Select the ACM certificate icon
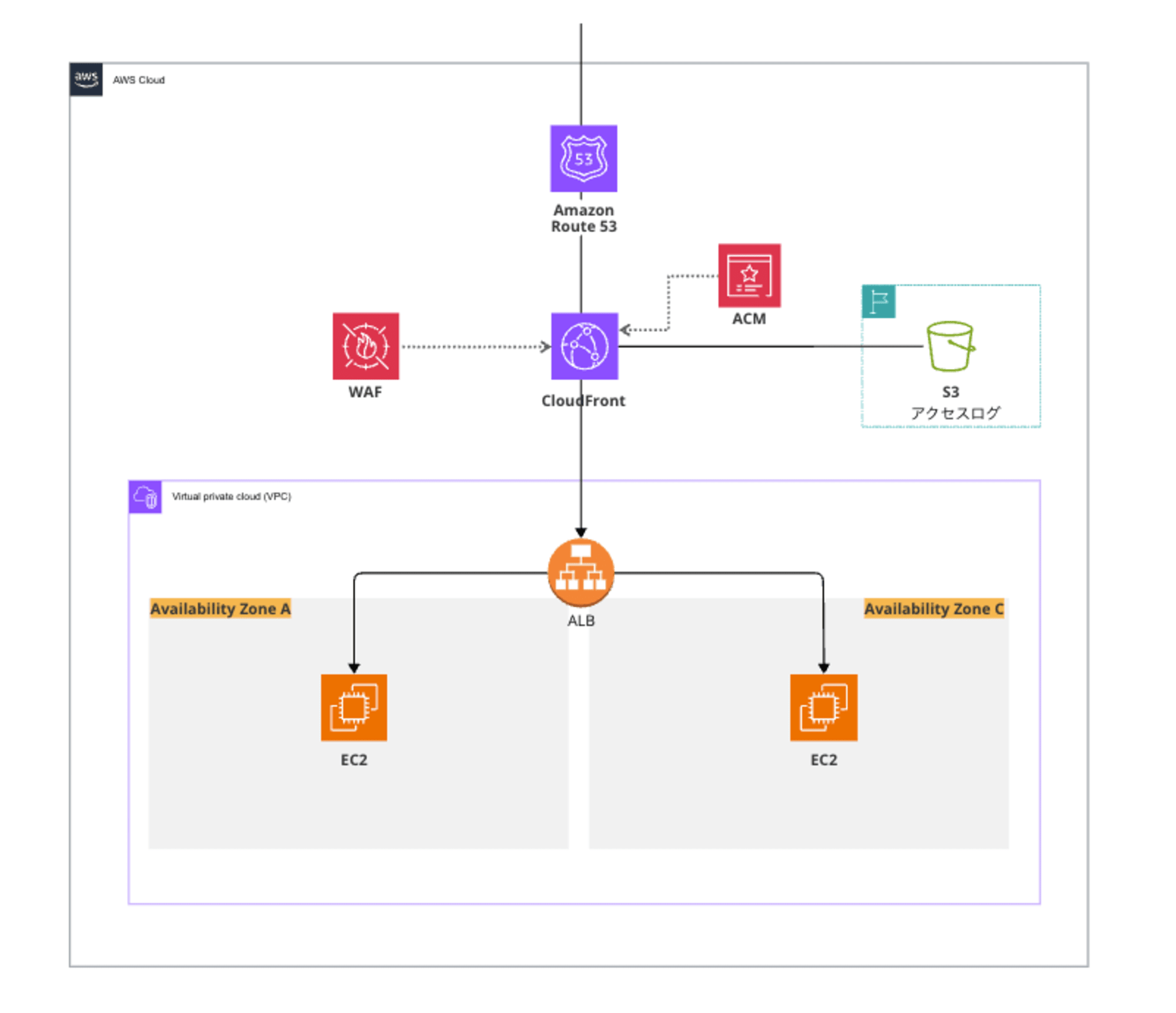Viewport: 1176px width, 1013px height. coord(749,276)
